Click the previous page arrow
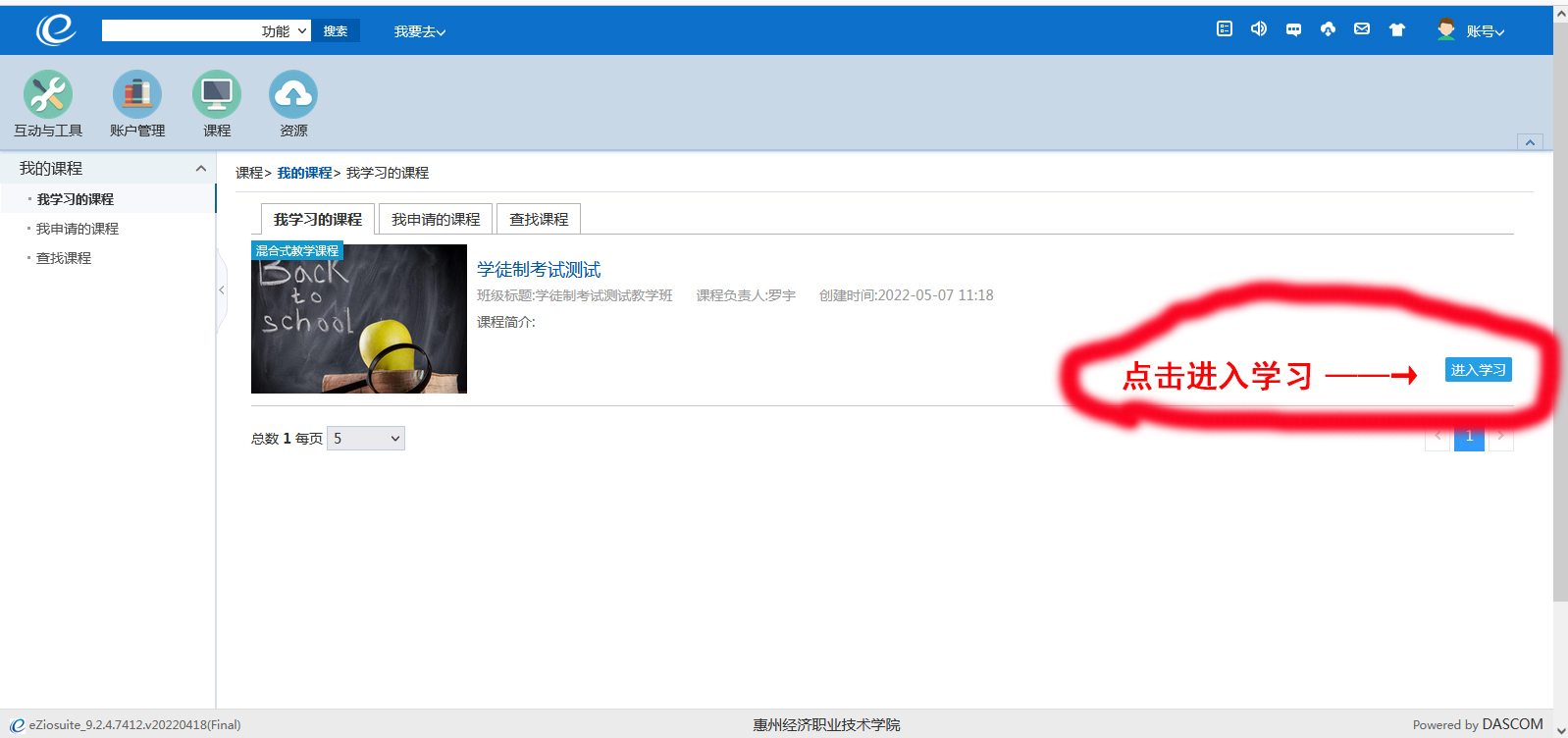This screenshot has height=738, width=1568. click(x=1438, y=437)
